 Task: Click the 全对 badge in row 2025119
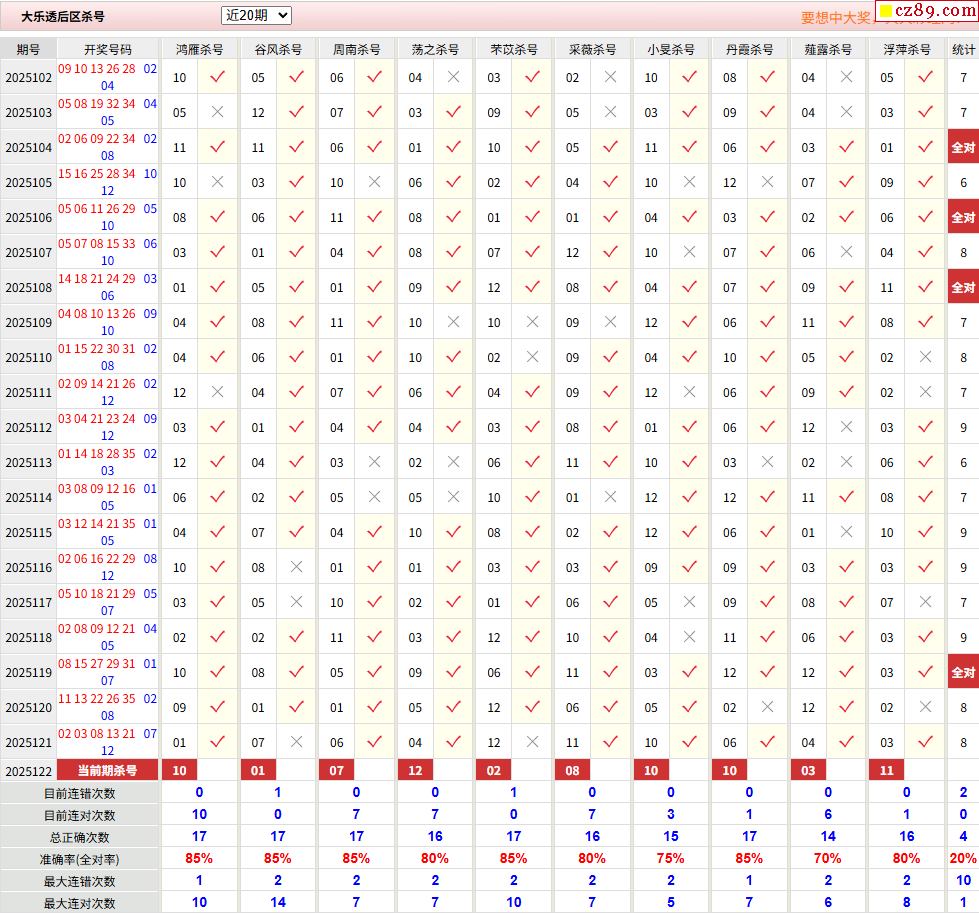(x=962, y=673)
